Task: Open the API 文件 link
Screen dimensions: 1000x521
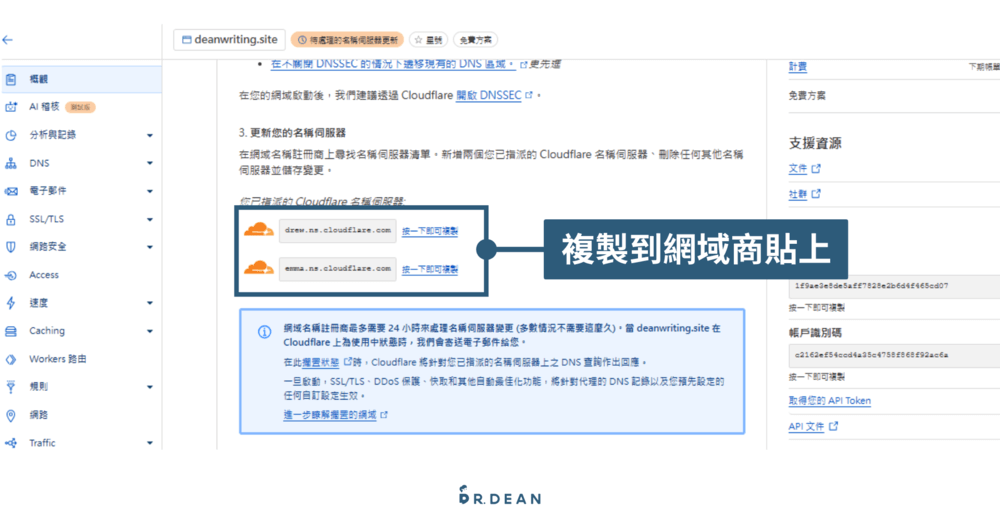Action: click(x=806, y=427)
